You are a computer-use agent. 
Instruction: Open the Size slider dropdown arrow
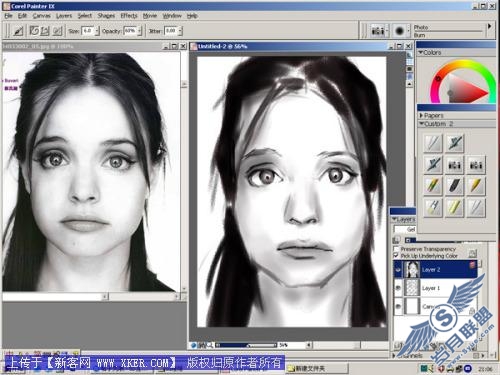pyautogui.click(x=97, y=31)
